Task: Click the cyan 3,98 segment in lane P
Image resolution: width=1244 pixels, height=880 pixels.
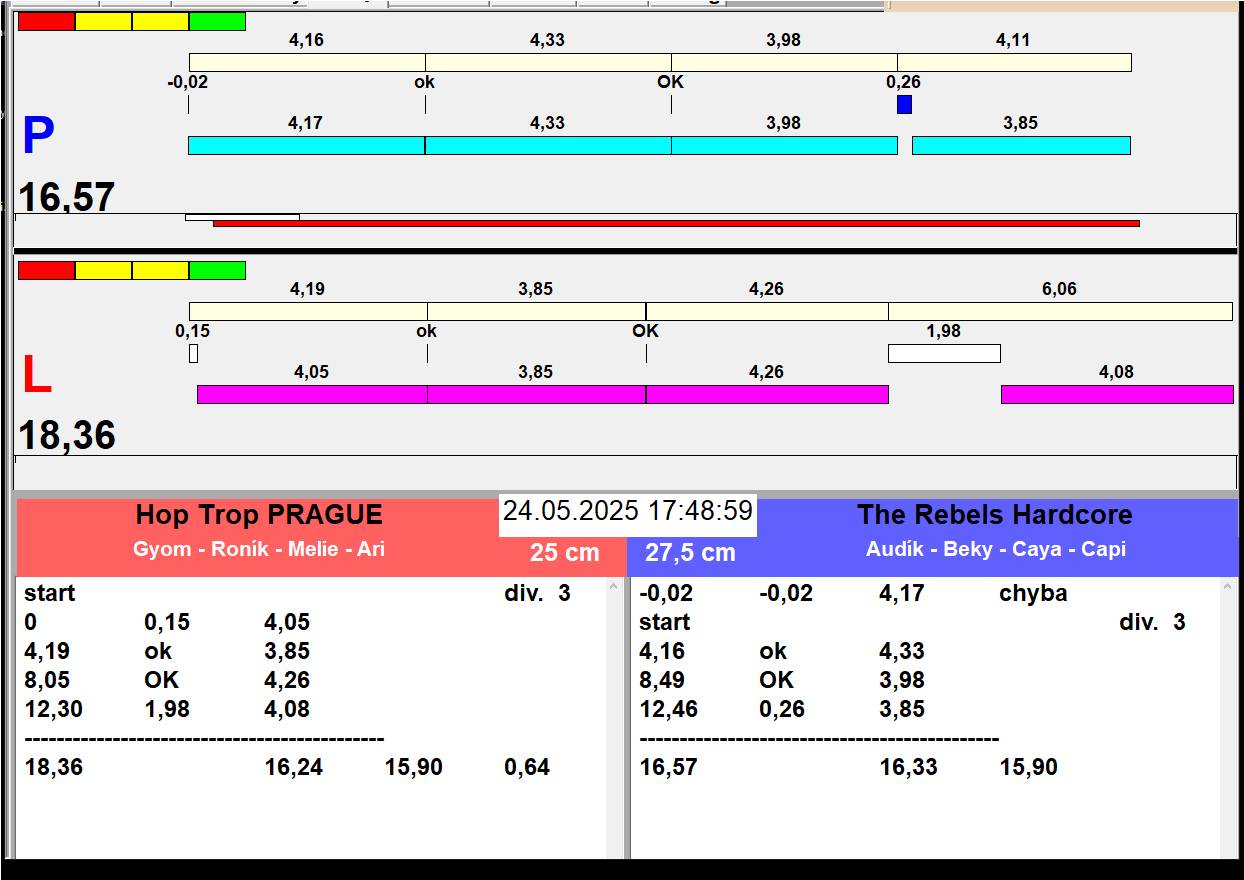Action: coord(784,145)
